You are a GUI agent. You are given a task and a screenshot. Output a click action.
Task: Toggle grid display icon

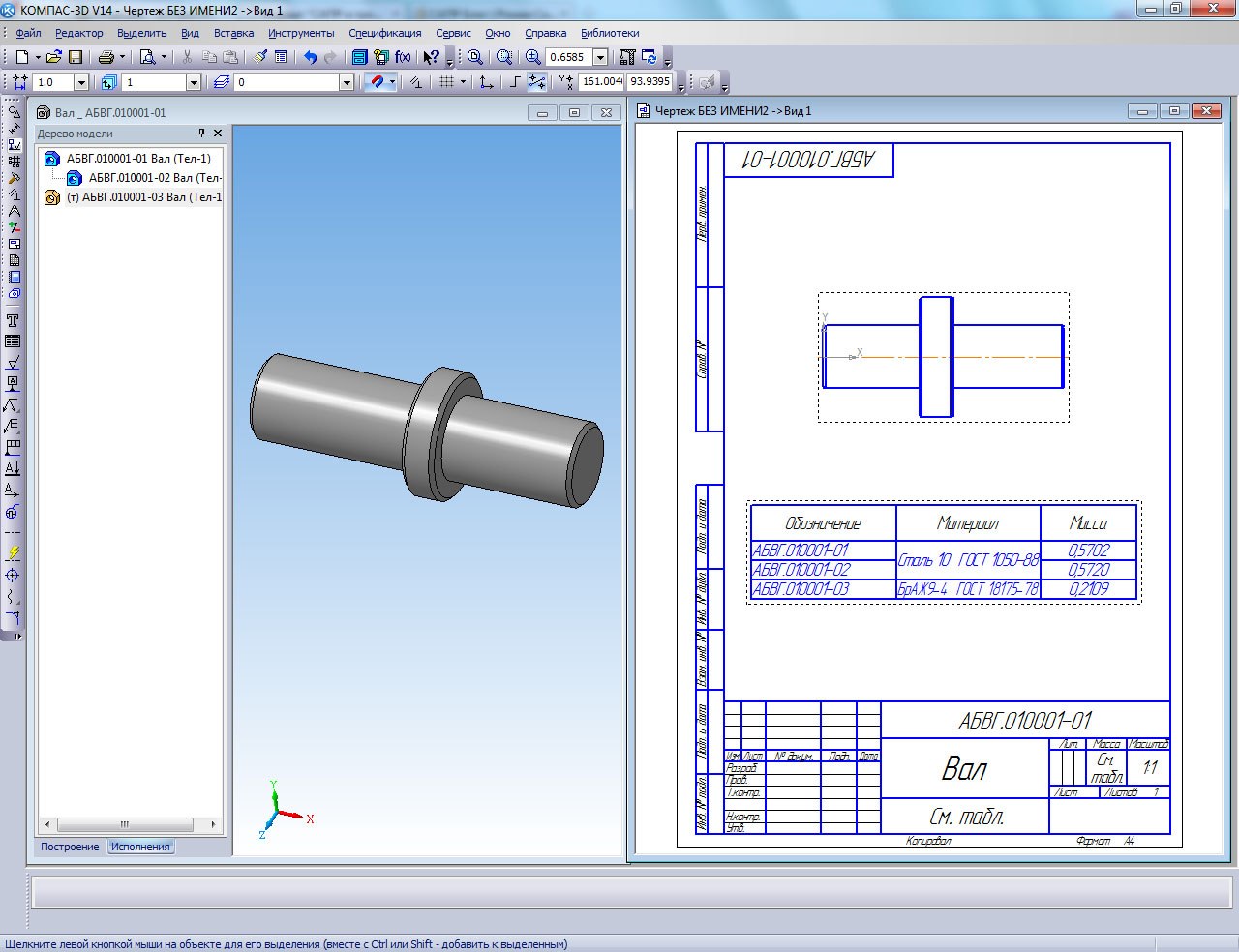coord(446,82)
